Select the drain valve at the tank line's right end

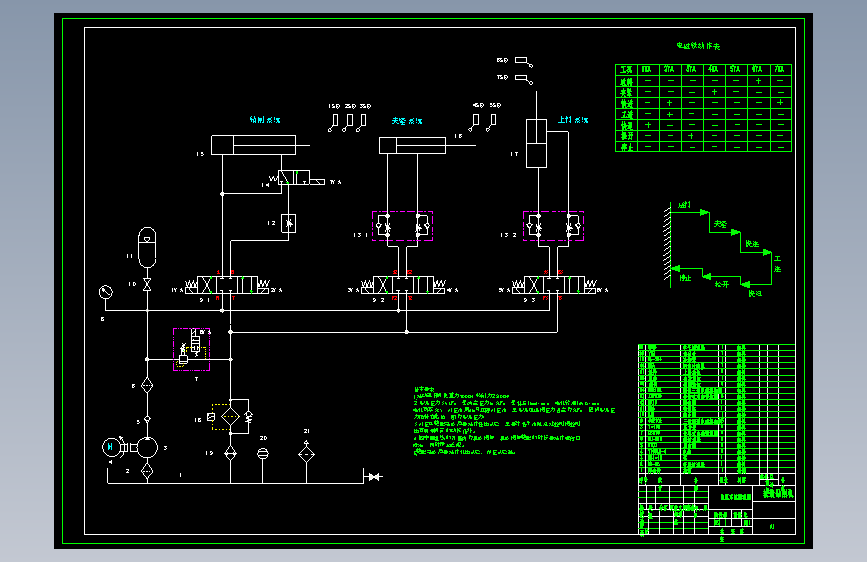[374, 477]
